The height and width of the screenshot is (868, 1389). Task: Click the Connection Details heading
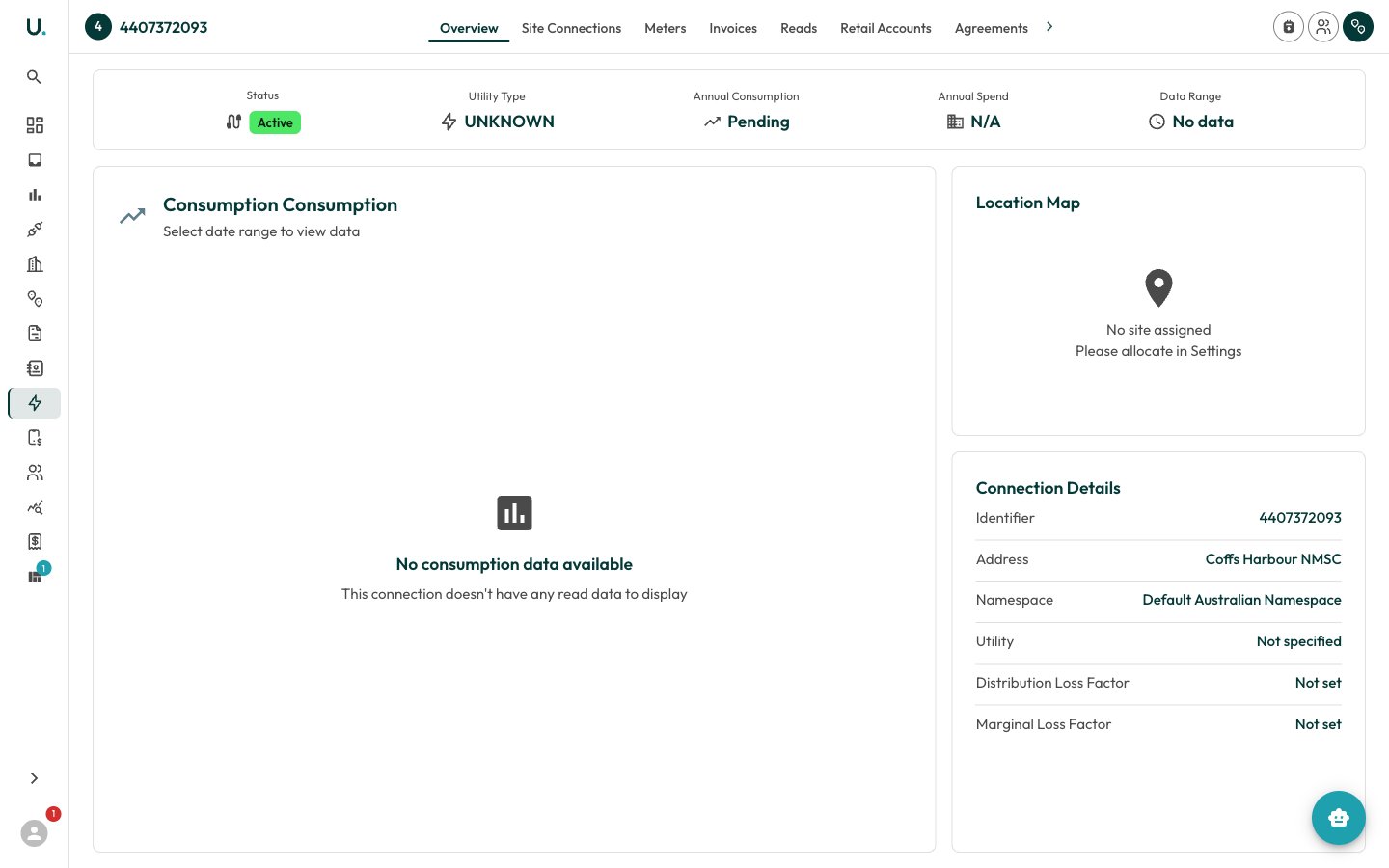(x=1049, y=488)
